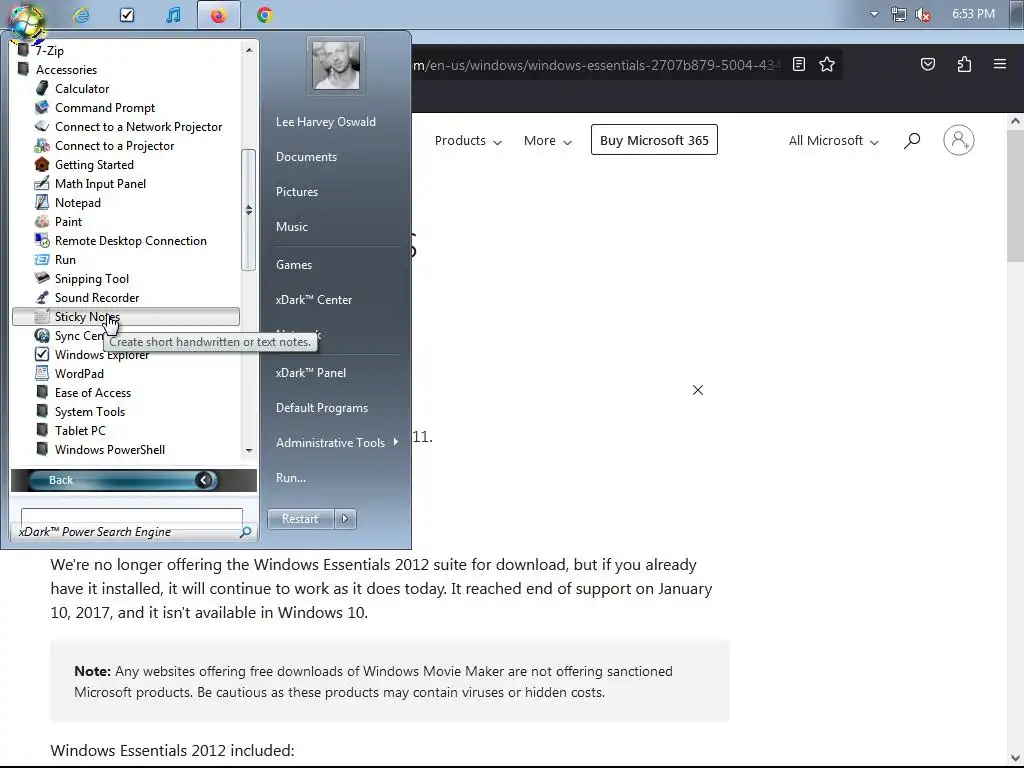This screenshot has width=1024, height=768.
Task: Bookmark this page with the star icon
Action: [827, 64]
